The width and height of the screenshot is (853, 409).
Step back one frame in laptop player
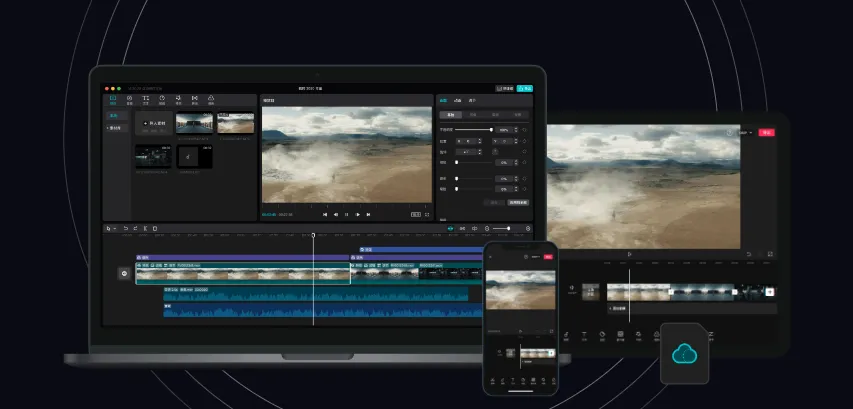coord(336,214)
